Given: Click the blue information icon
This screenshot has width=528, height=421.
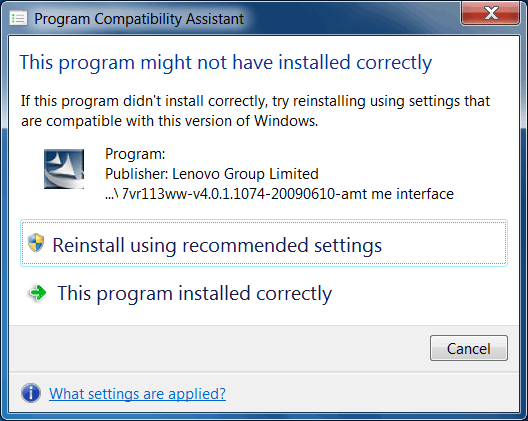Looking at the screenshot, I should 31,393.
